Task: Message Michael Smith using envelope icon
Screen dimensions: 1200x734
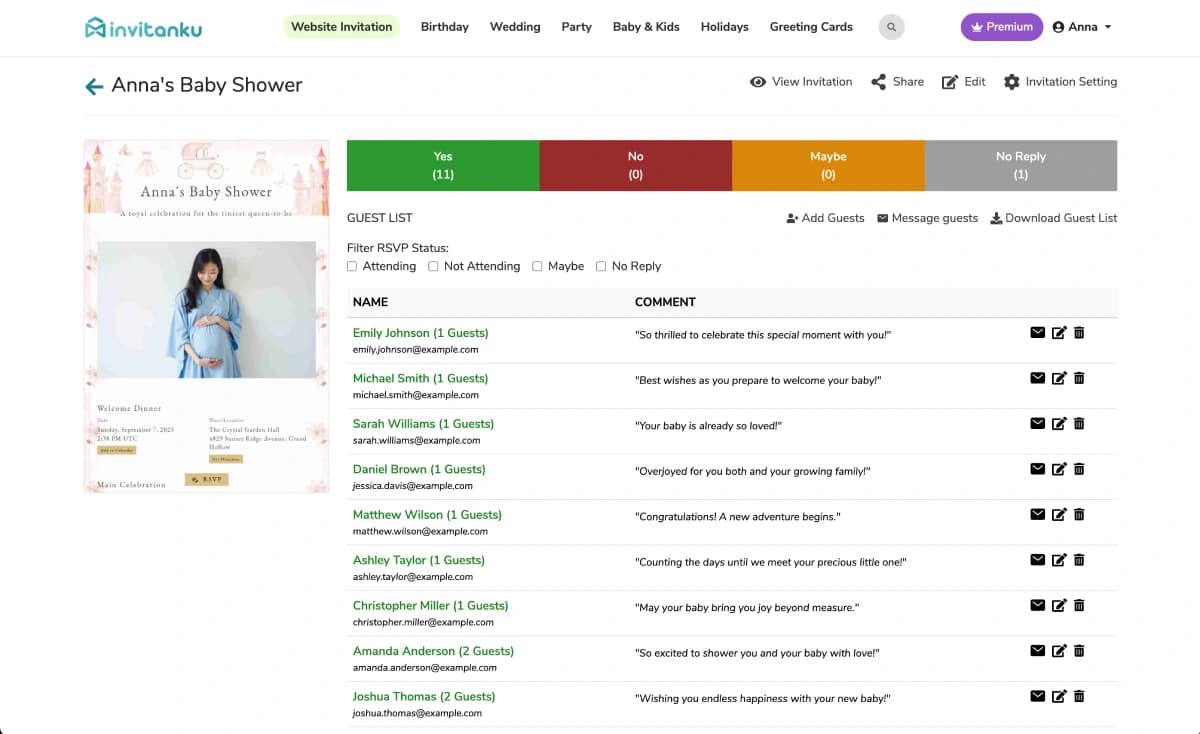Action: (1037, 378)
